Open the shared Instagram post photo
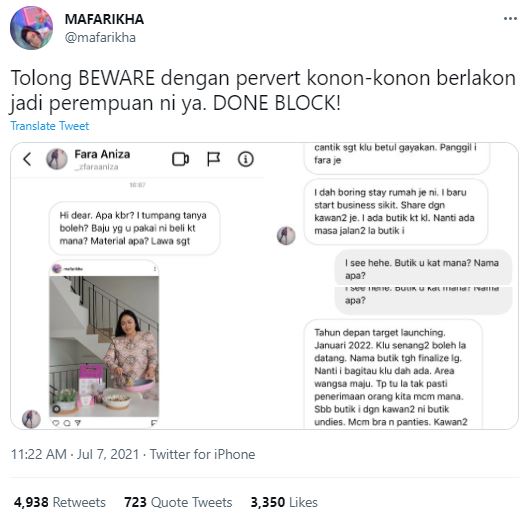Viewport: 526px width, 515px height. [x=104, y=346]
